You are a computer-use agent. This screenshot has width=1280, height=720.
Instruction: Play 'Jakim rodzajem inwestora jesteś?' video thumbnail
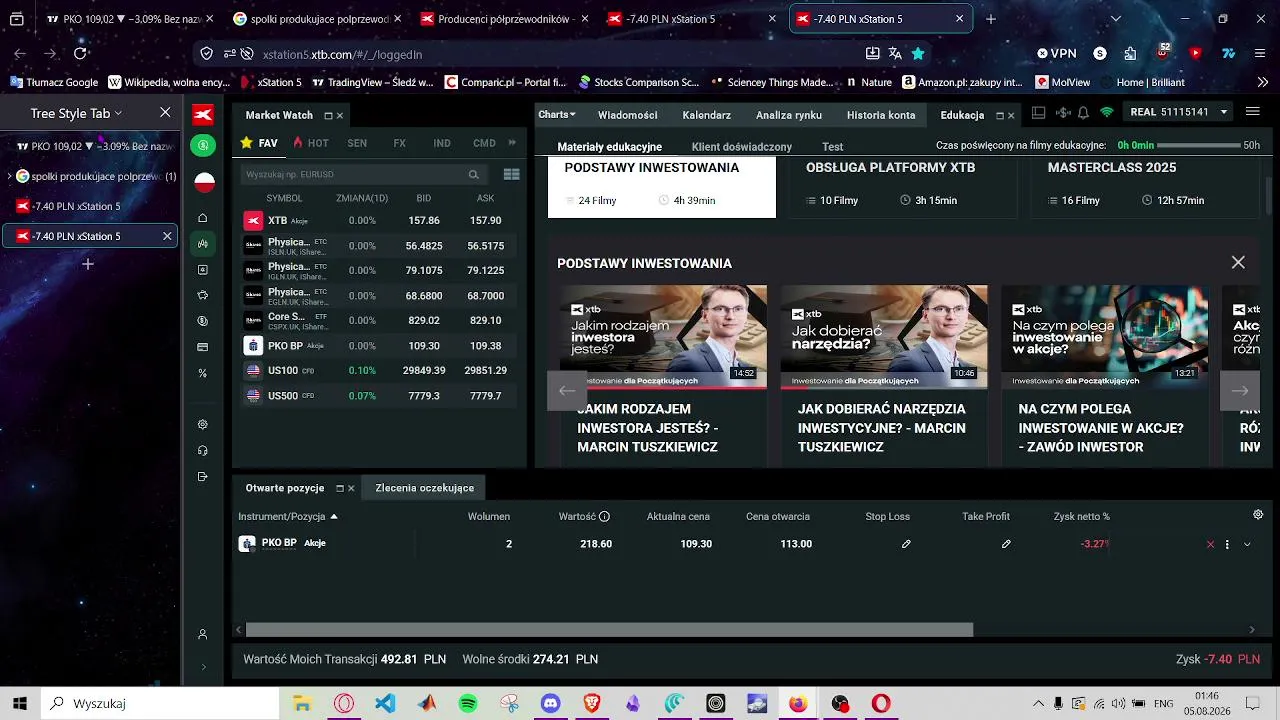click(663, 337)
